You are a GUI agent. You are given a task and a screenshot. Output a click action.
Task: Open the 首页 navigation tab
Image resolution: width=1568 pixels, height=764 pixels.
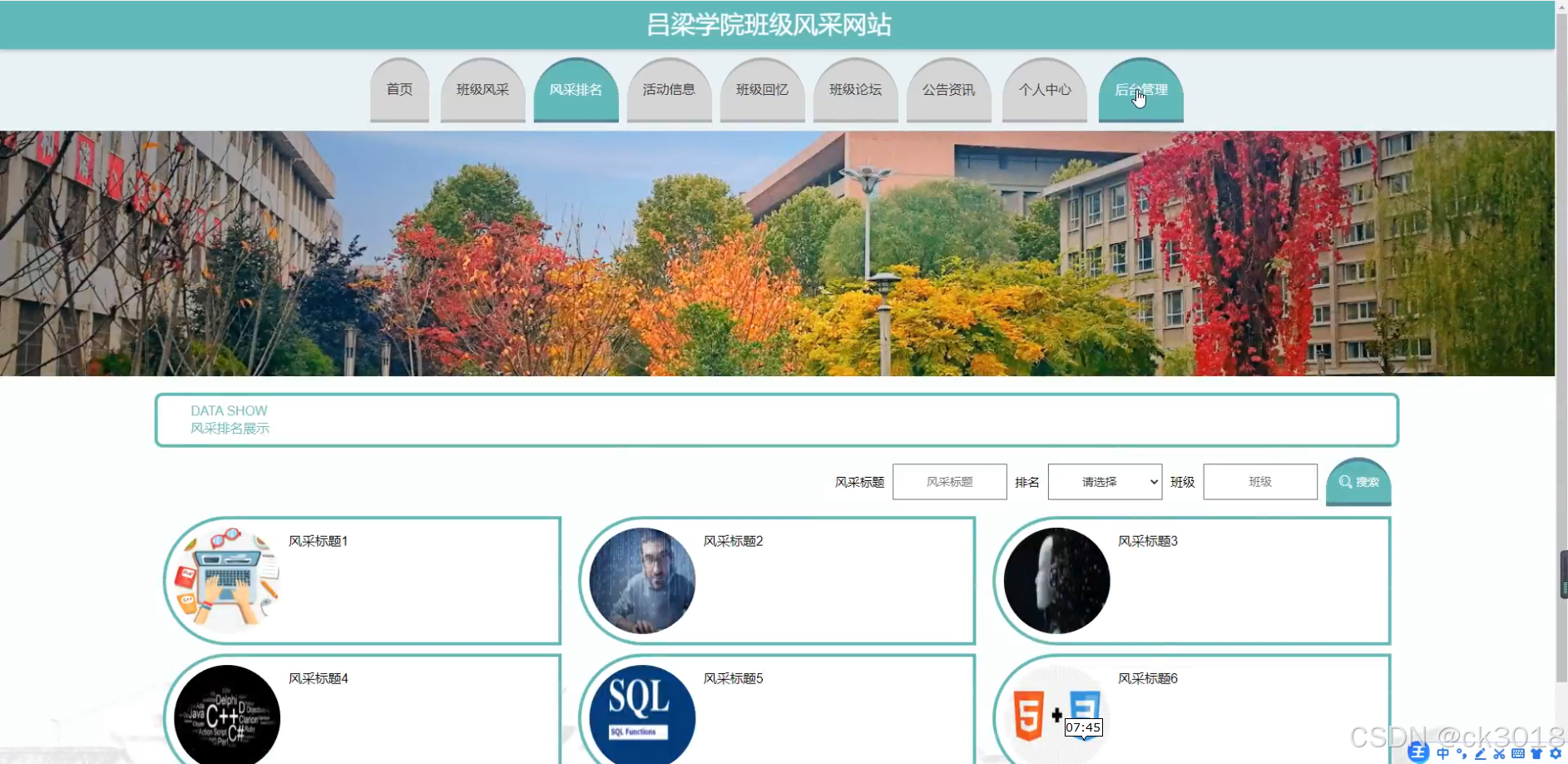399,90
